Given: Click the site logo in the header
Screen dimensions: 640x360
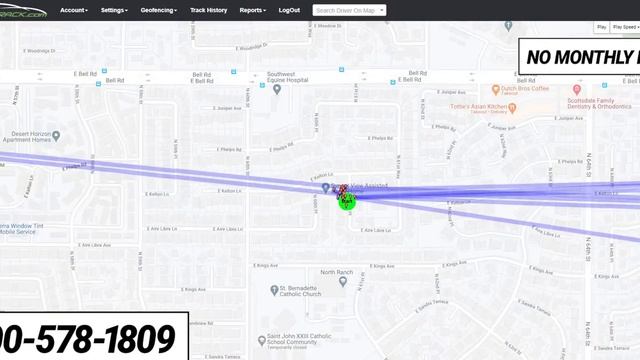Looking at the screenshot, I should coord(23,11).
